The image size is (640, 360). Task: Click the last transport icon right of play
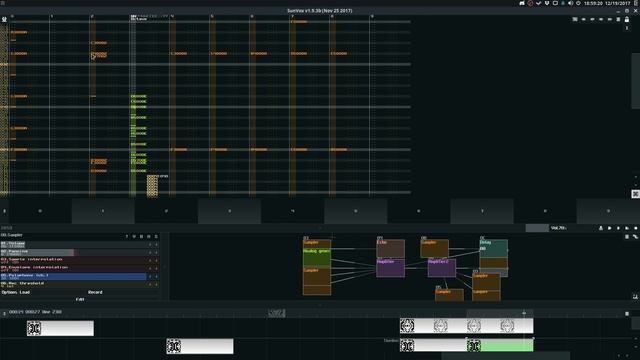[636, 228]
